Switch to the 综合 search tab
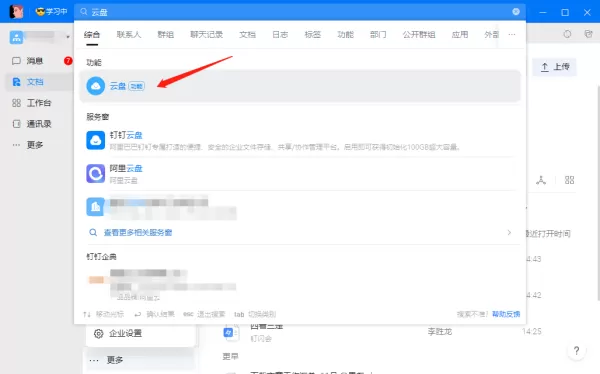The width and height of the screenshot is (600, 374). (x=92, y=35)
